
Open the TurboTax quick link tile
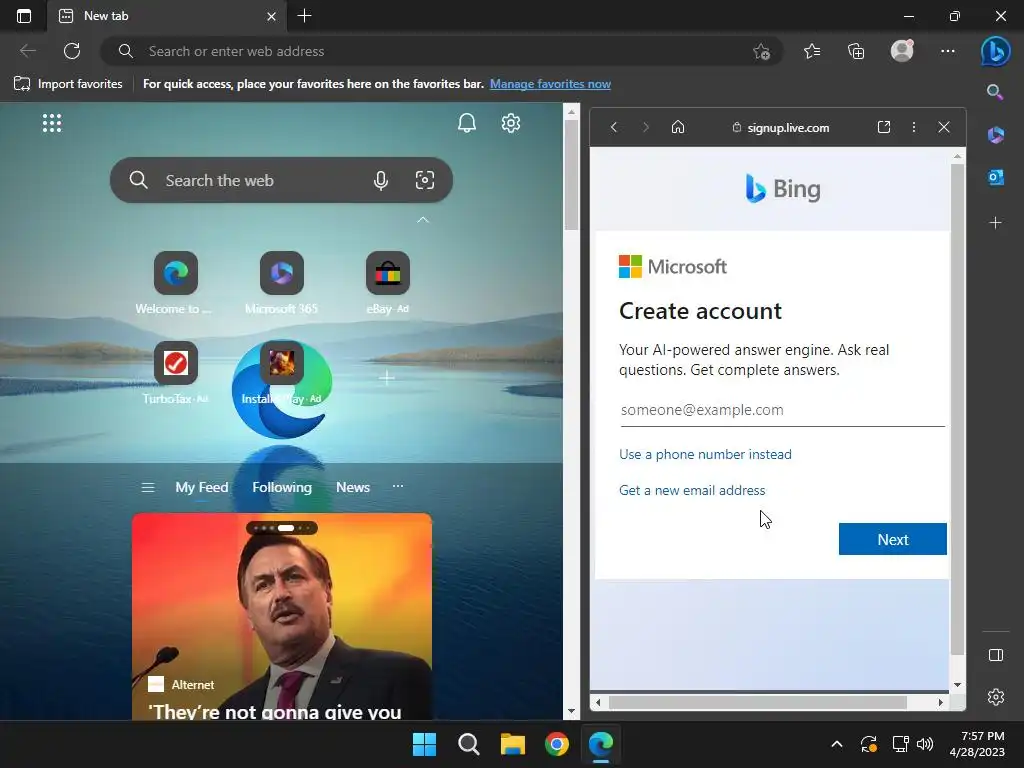click(x=175, y=374)
